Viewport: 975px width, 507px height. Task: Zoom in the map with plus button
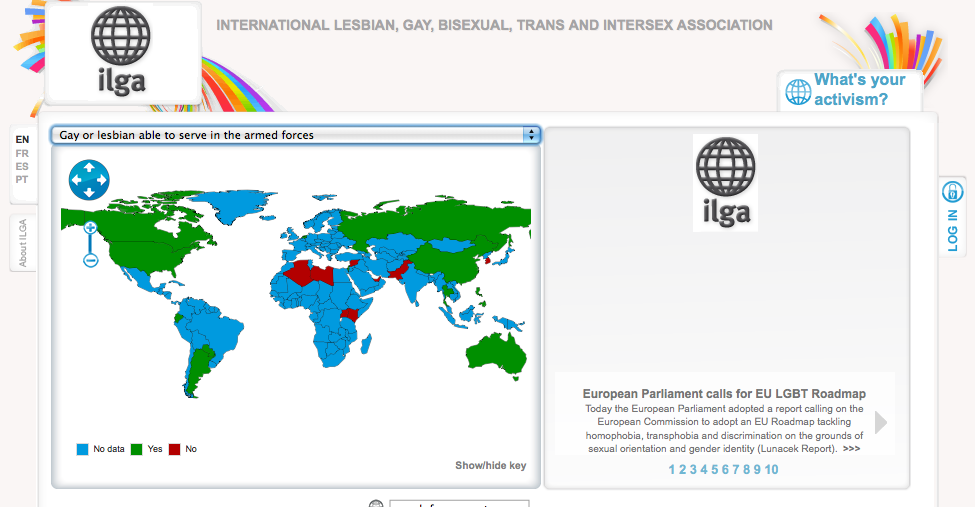[90, 228]
